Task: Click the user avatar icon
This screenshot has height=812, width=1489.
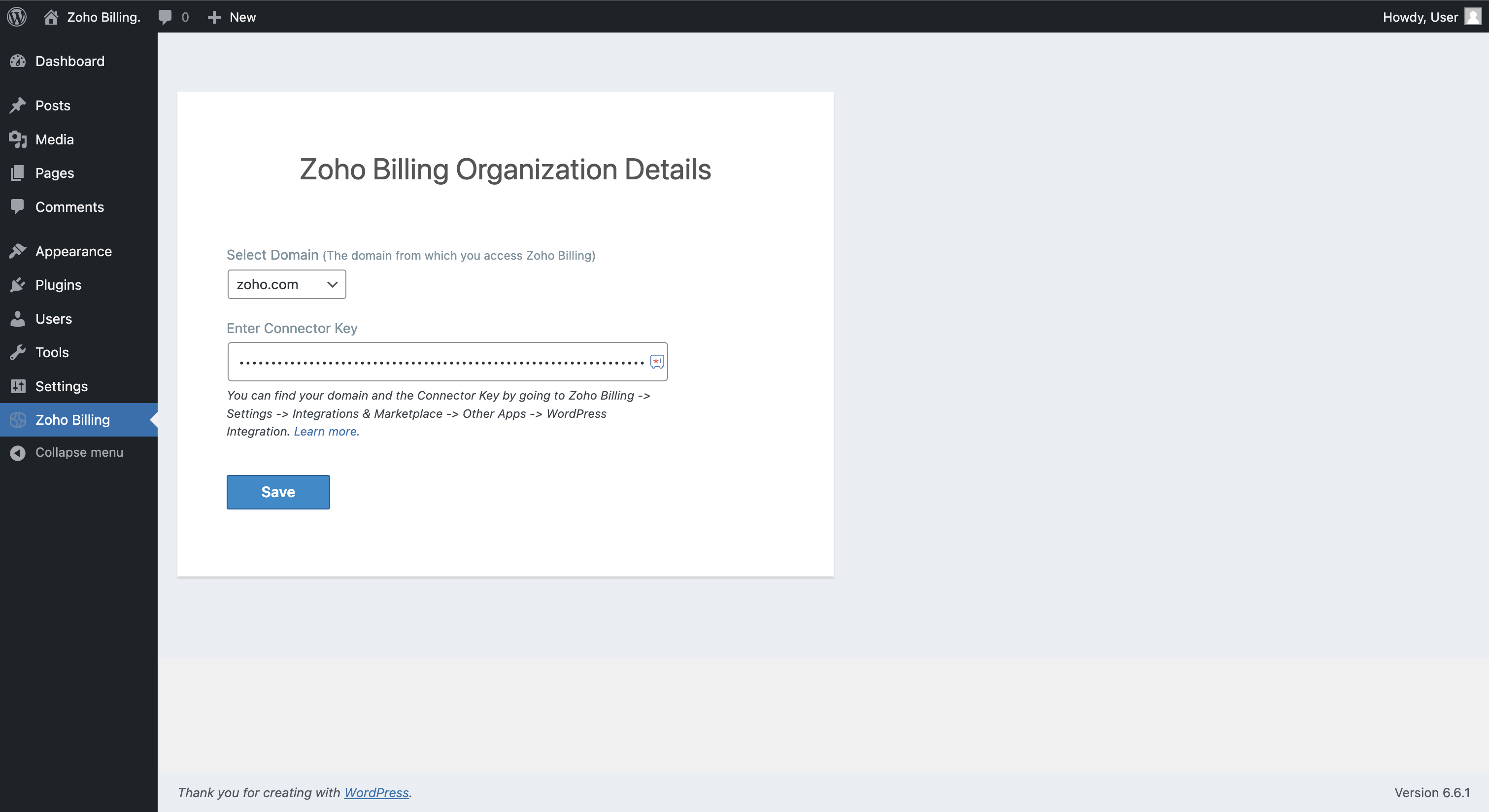Action: click(x=1472, y=17)
